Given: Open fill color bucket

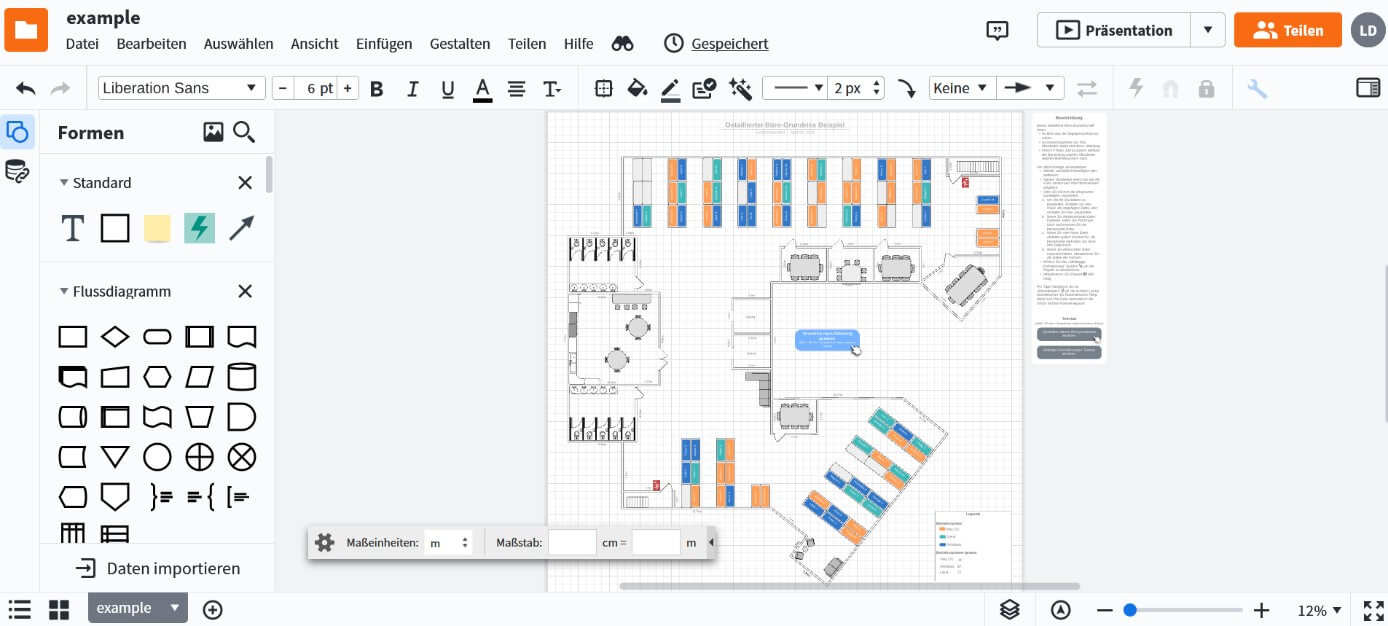Looking at the screenshot, I should tap(637, 89).
